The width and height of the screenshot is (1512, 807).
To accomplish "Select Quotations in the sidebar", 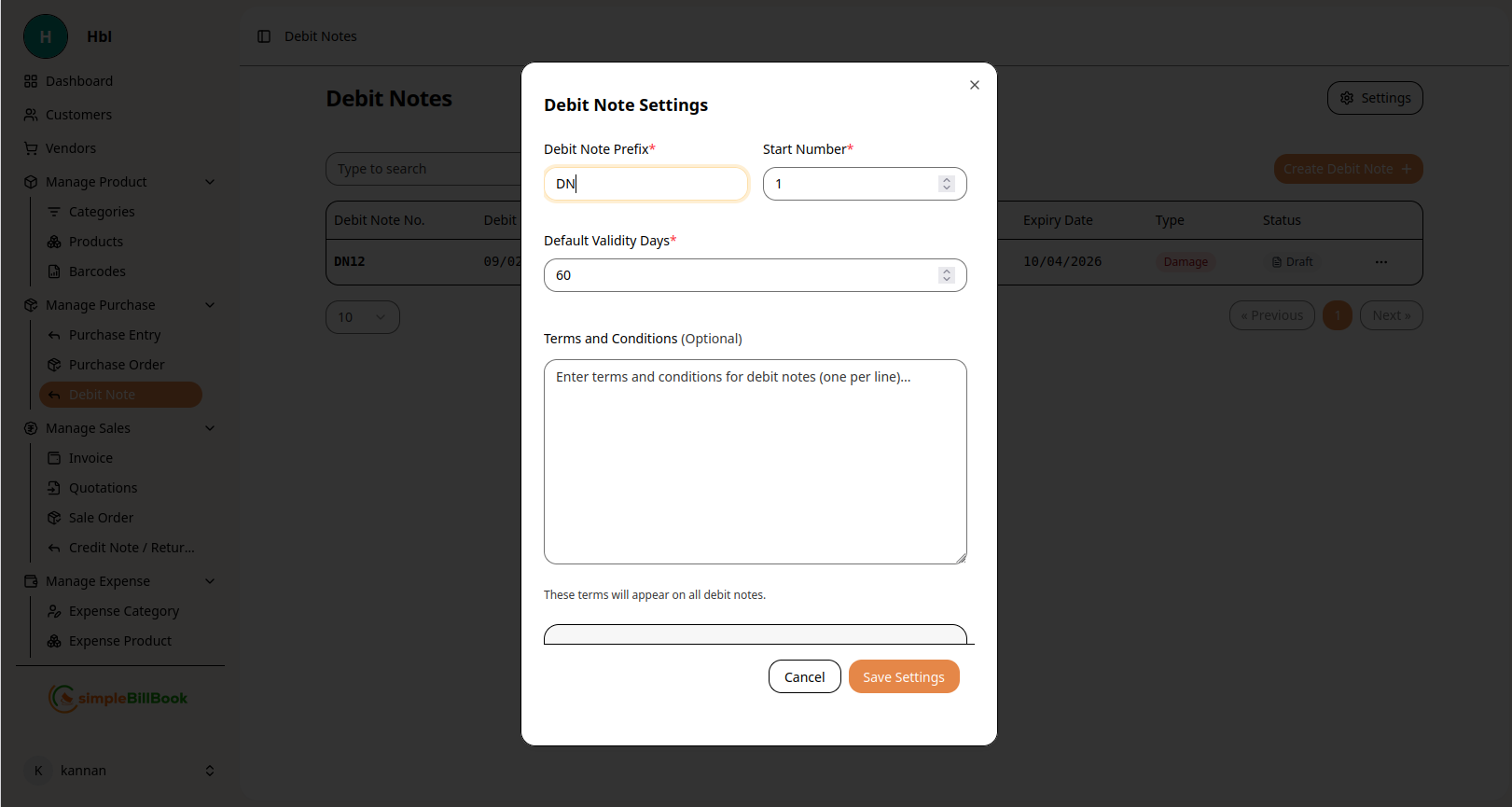I will tap(103, 488).
